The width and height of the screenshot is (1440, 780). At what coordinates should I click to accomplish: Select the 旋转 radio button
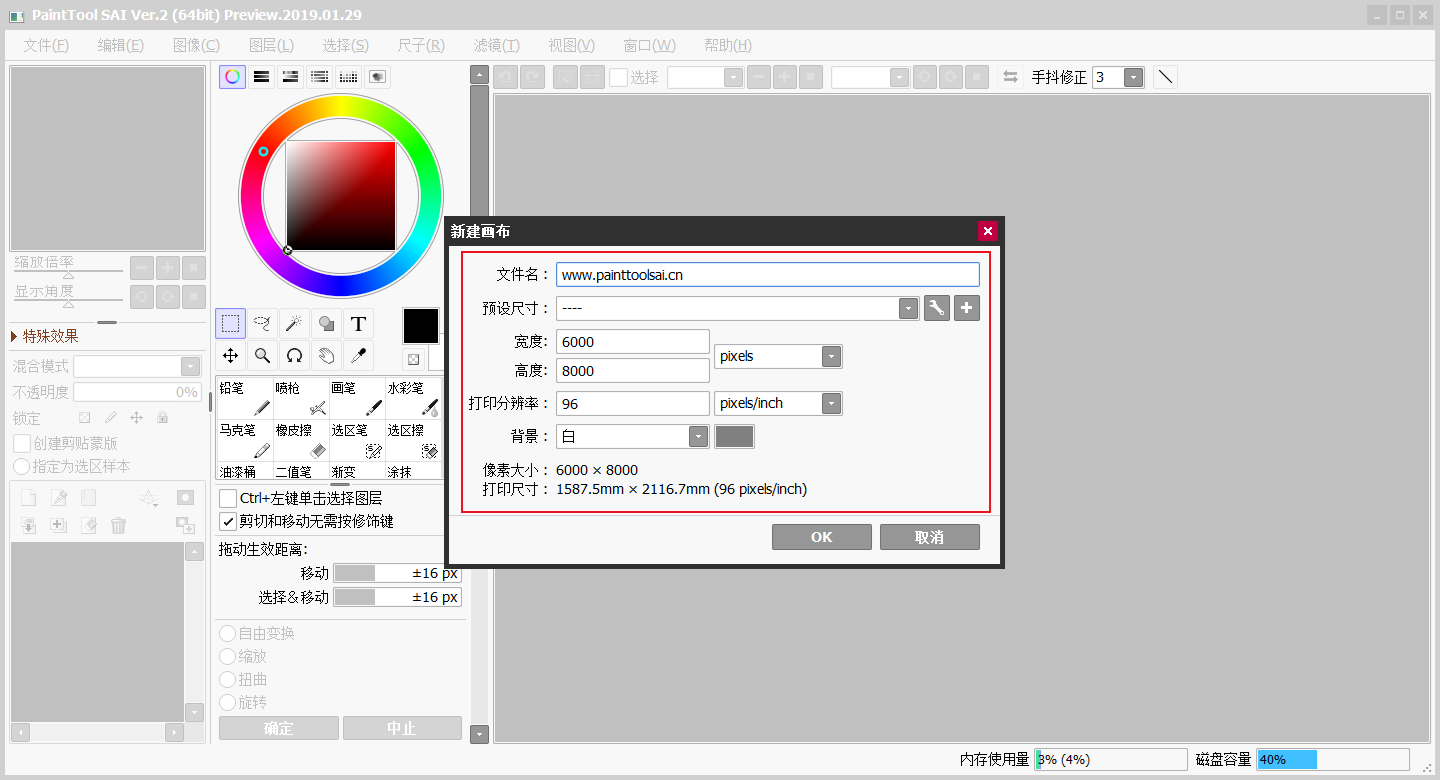[x=228, y=702]
